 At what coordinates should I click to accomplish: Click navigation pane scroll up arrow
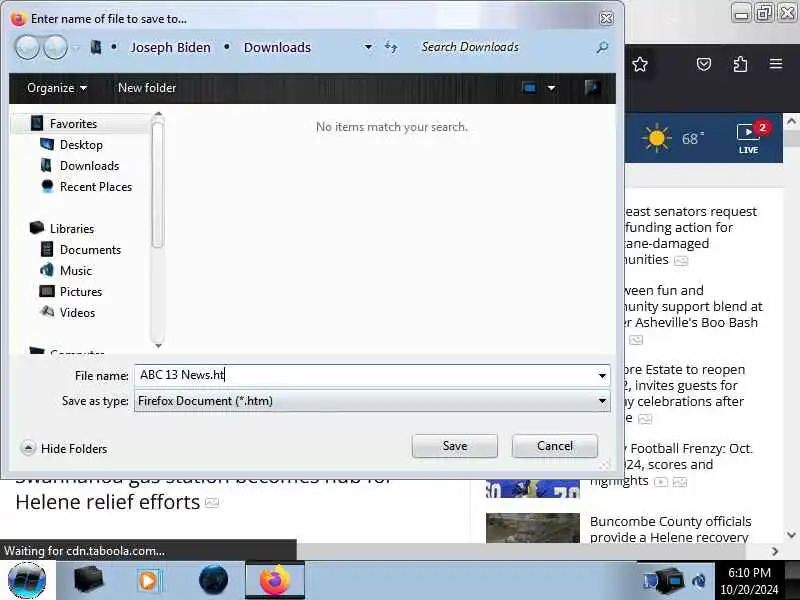click(158, 114)
